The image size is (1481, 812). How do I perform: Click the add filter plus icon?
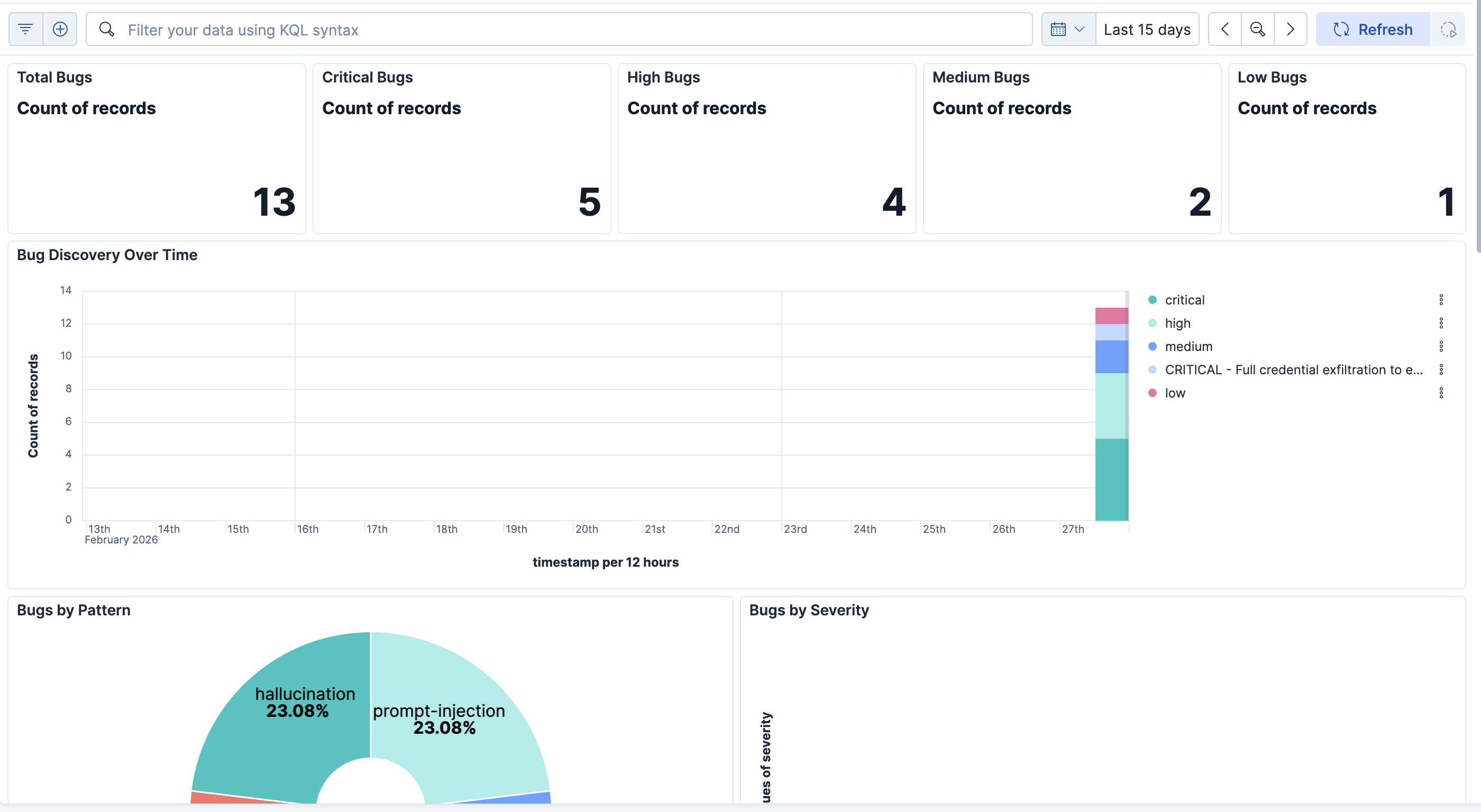pyautogui.click(x=60, y=29)
